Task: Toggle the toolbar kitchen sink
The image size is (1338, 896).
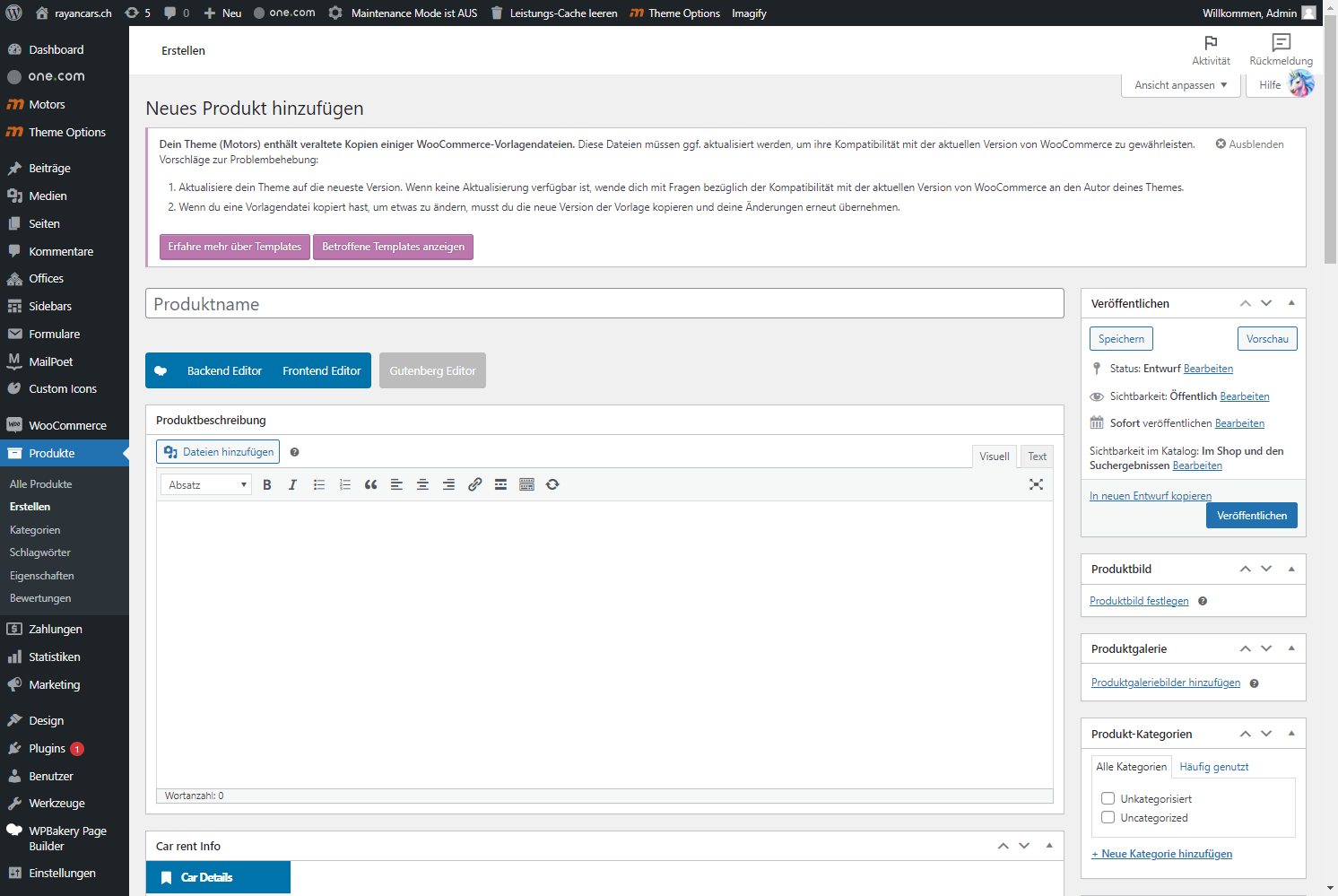Action: tap(526, 484)
